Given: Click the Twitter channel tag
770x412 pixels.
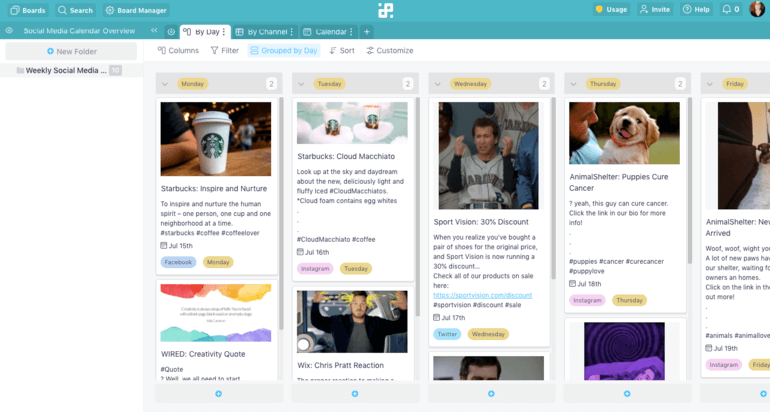Looking at the screenshot, I should click(x=447, y=334).
